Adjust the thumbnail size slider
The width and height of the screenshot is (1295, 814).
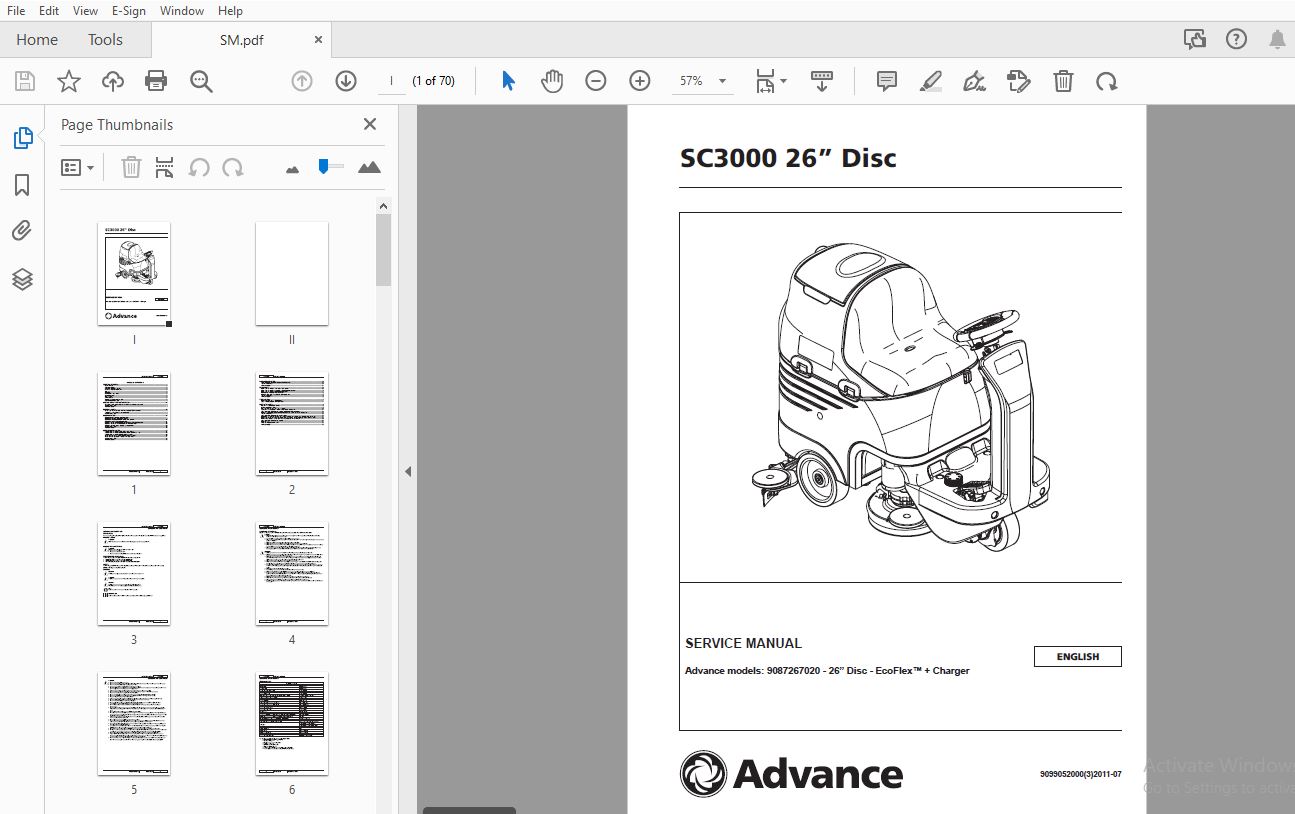(x=331, y=166)
